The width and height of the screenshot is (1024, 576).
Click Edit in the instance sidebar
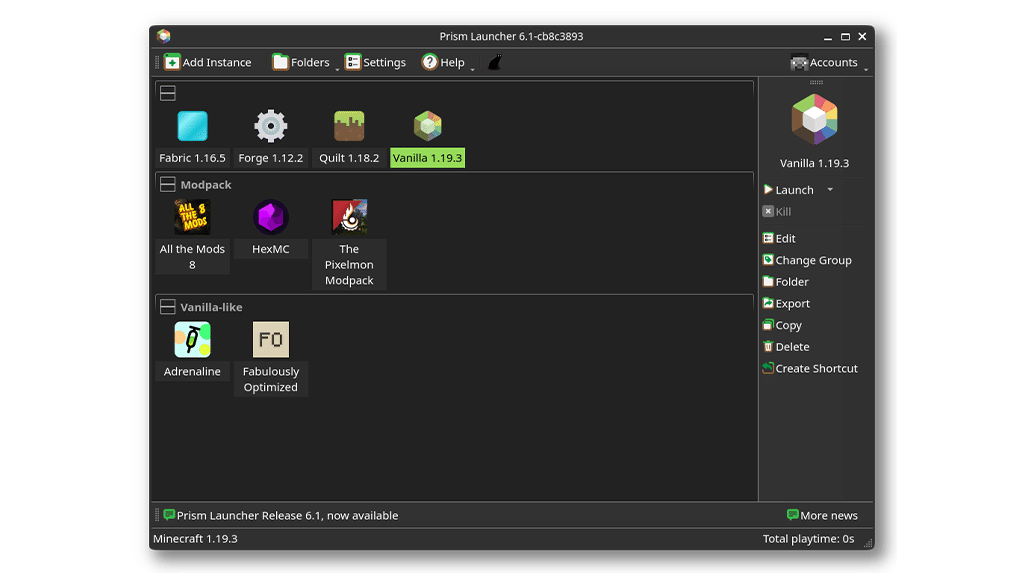tap(778, 238)
